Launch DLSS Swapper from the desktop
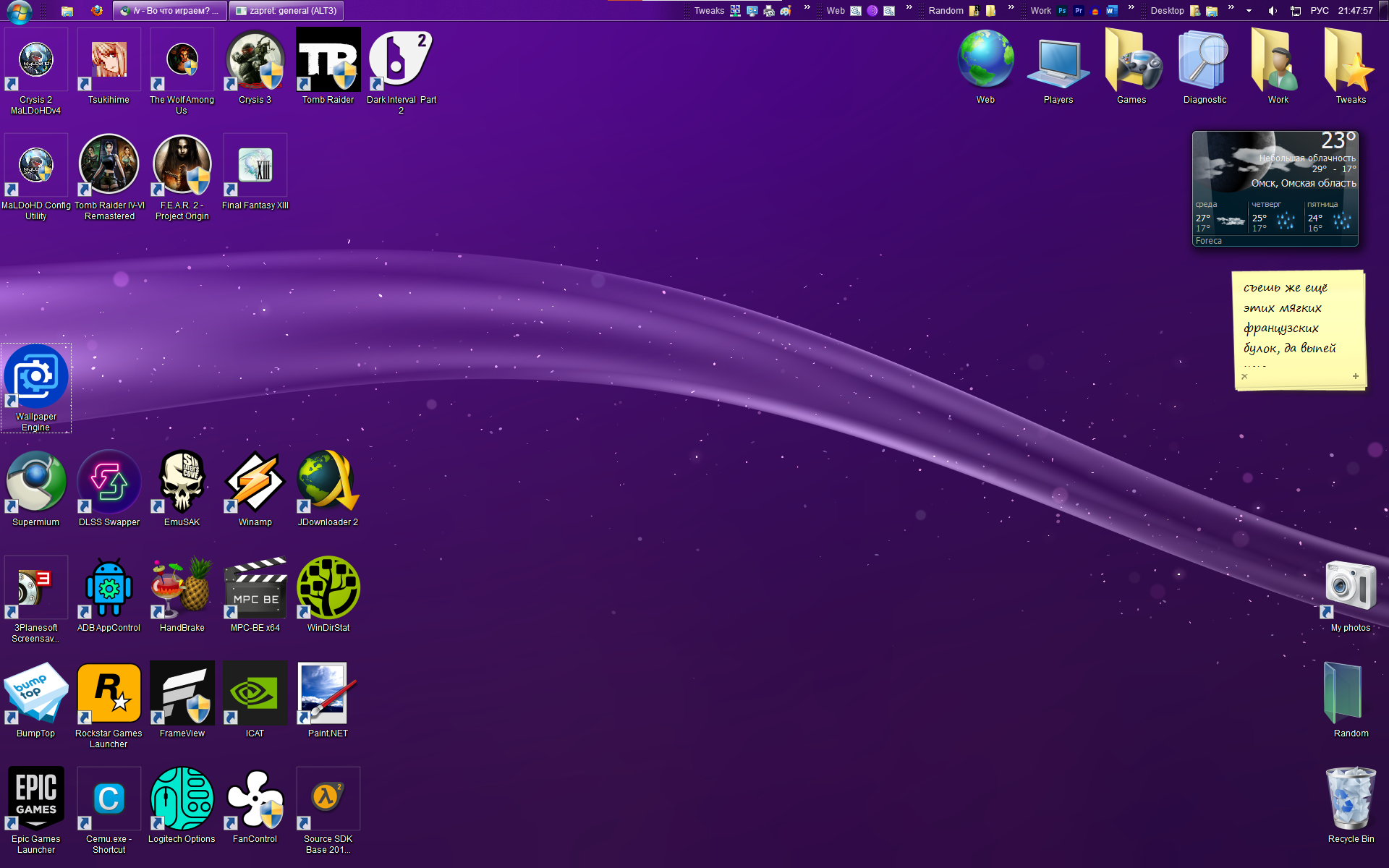Image resolution: width=1389 pixels, height=868 pixels. coord(109,482)
